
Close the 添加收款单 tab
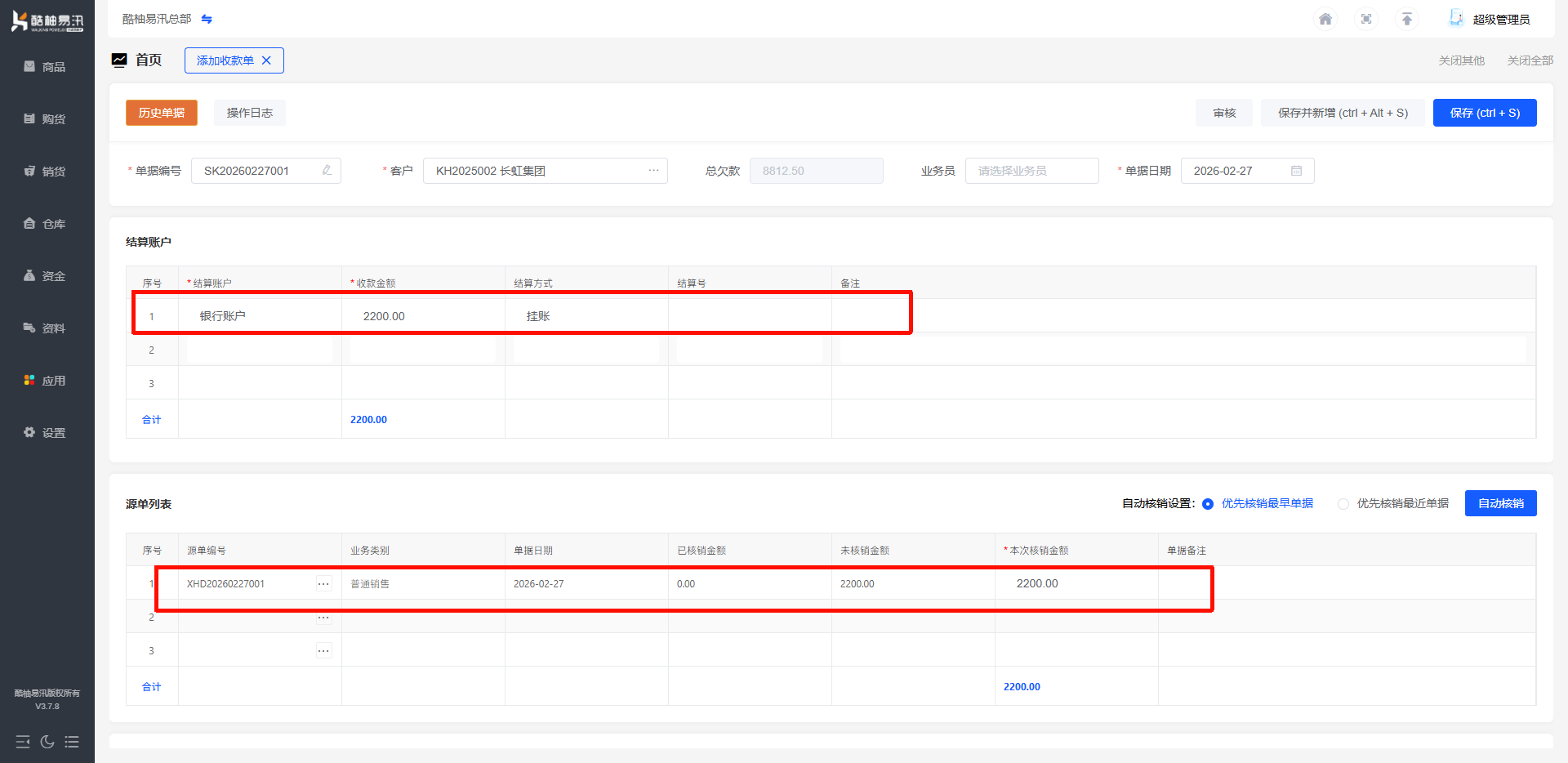[266, 60]
